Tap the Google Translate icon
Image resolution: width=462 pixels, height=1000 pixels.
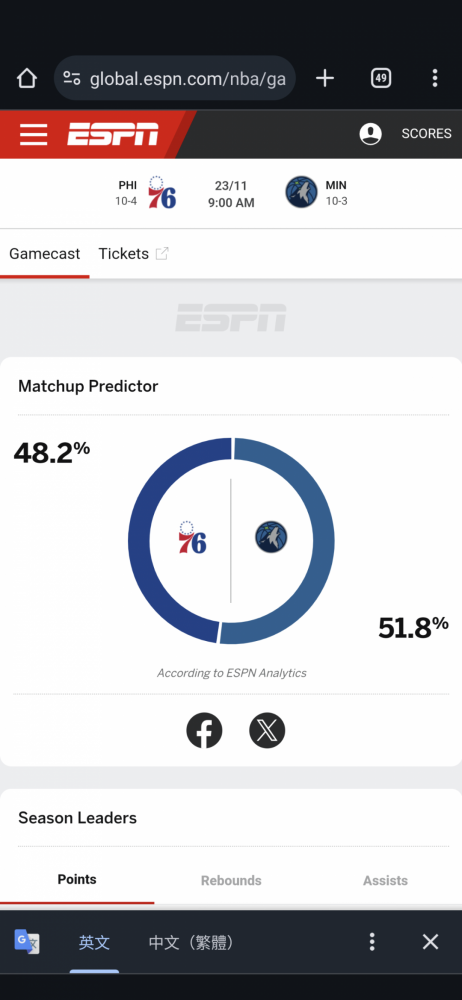(27, 942)
